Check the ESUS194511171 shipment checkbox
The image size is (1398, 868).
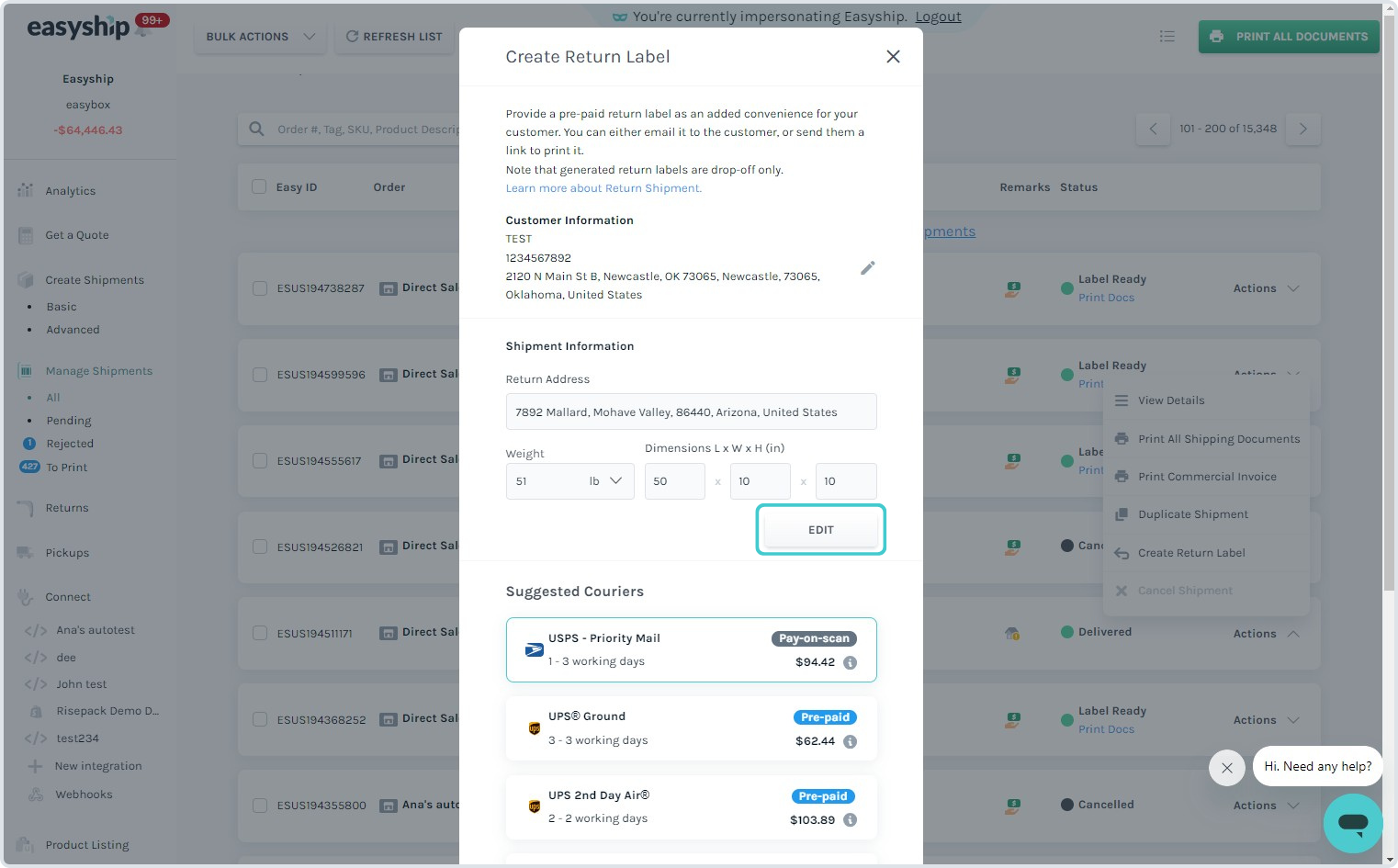[260, 633]
